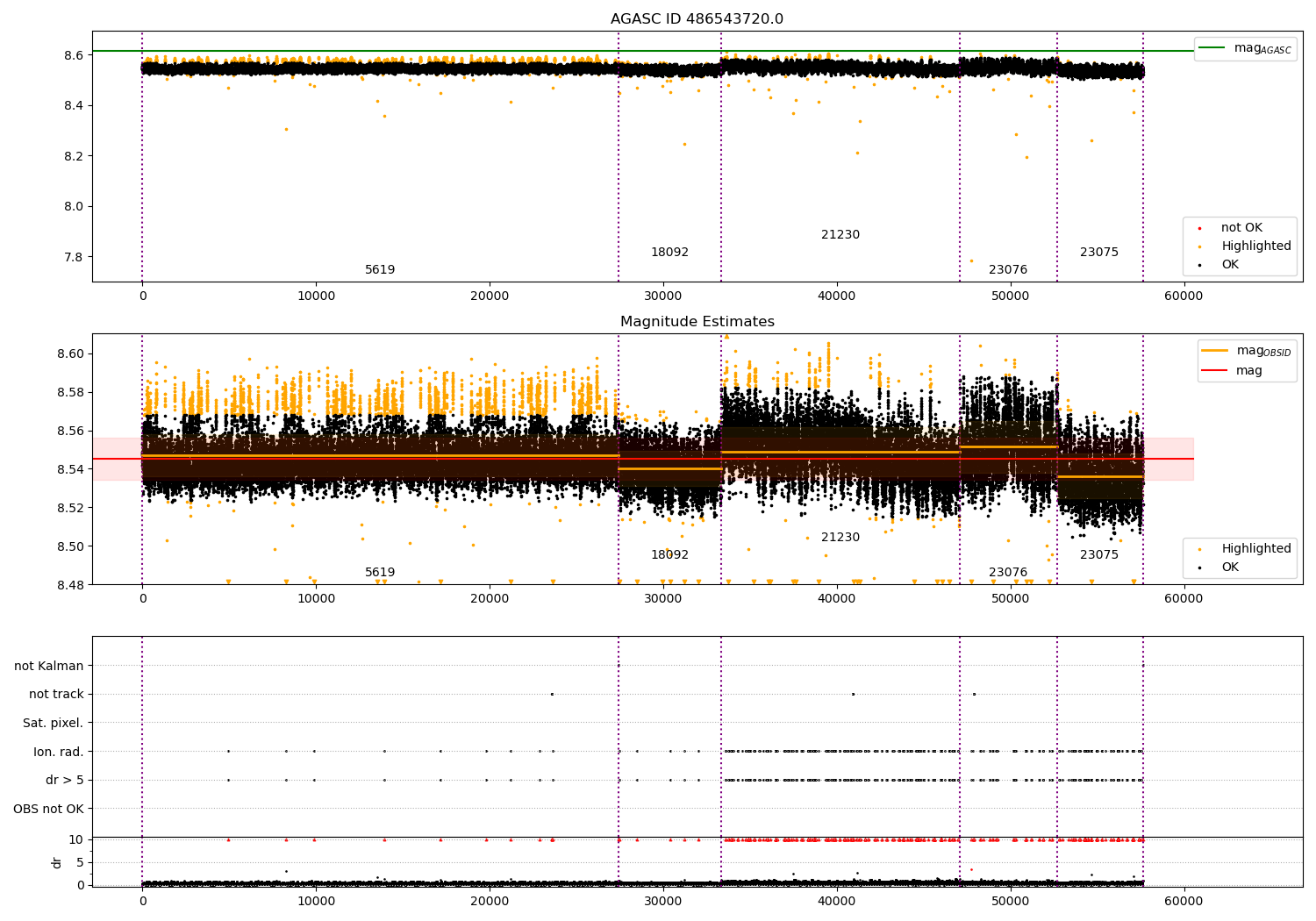This screenshot has width=1316, height=921.
Task: Click the 5619 OBSID label in top plot
Action: pos(380,270)
